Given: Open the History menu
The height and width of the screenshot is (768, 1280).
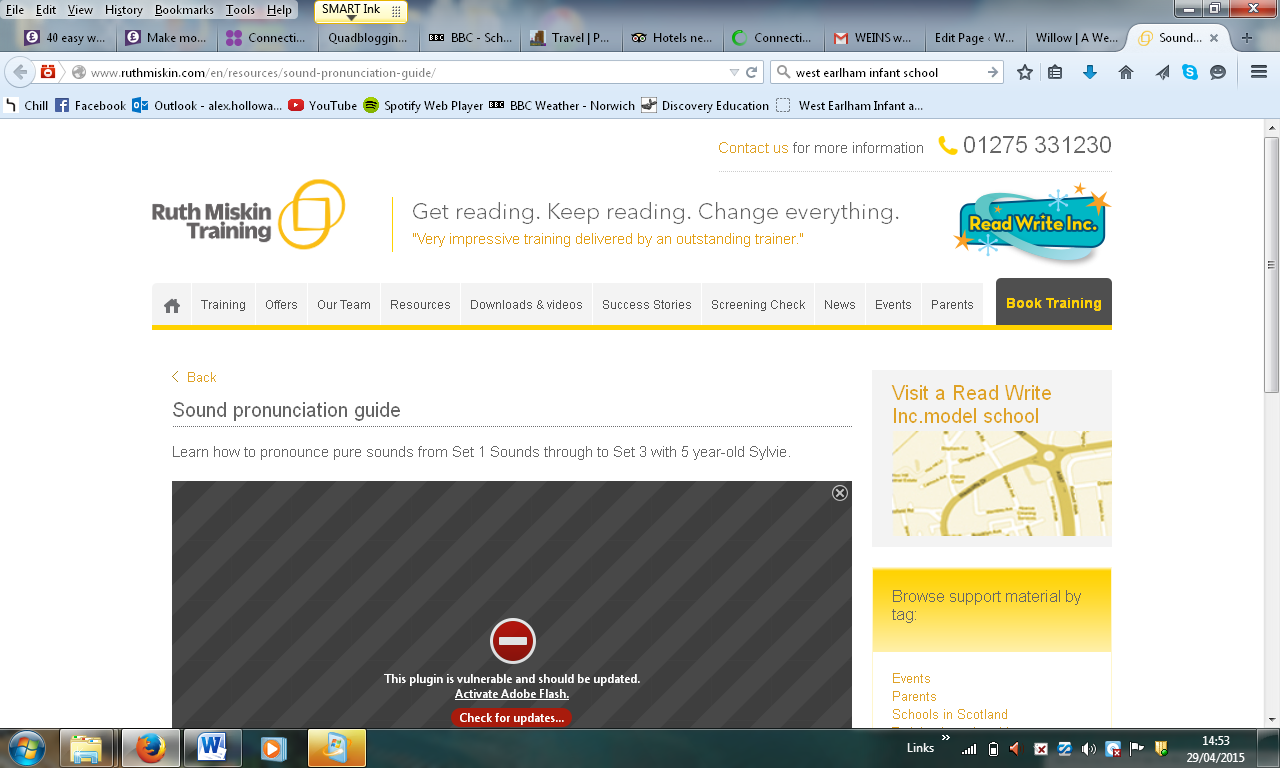Looking at the screenshot, I should tap(124, 10).
